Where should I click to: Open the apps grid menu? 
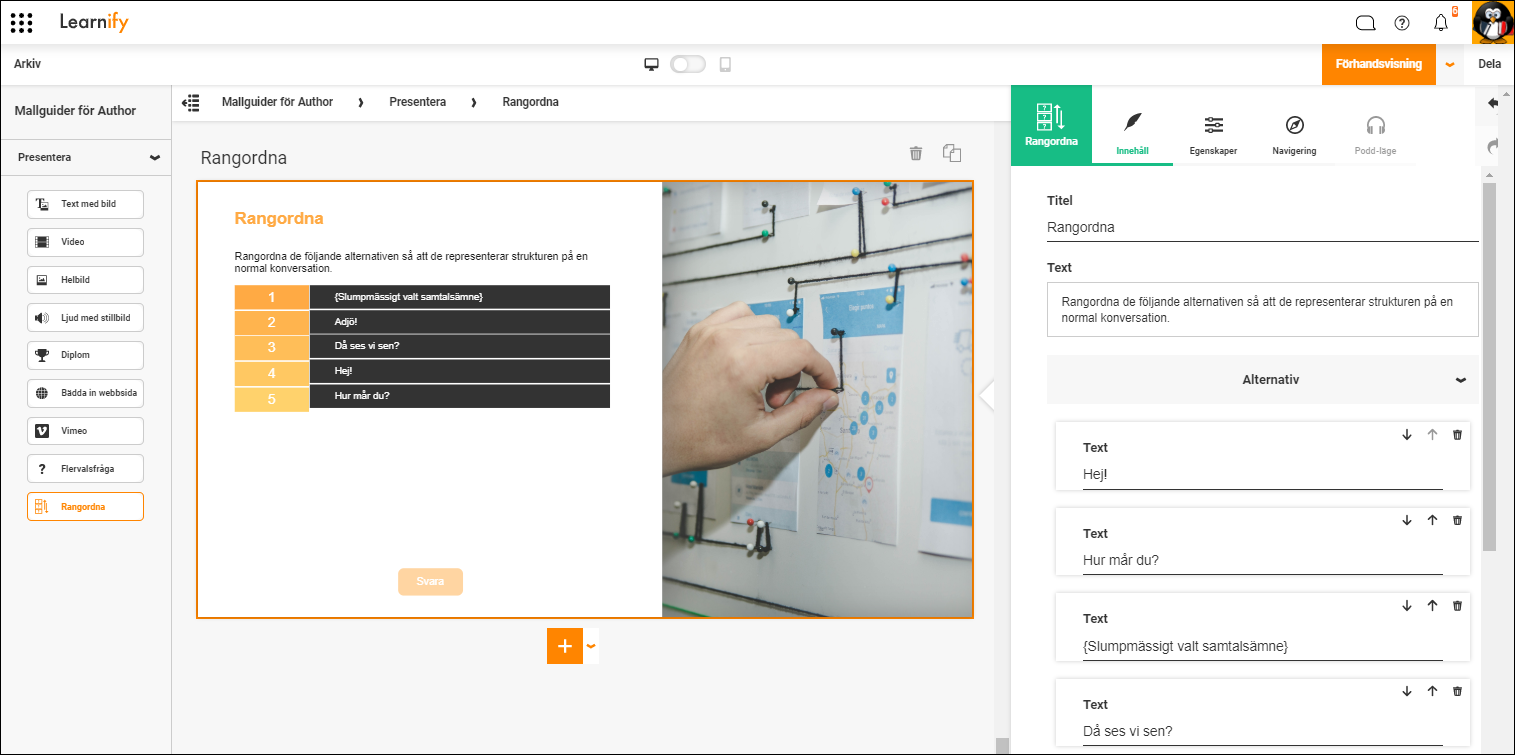(21, 22)
